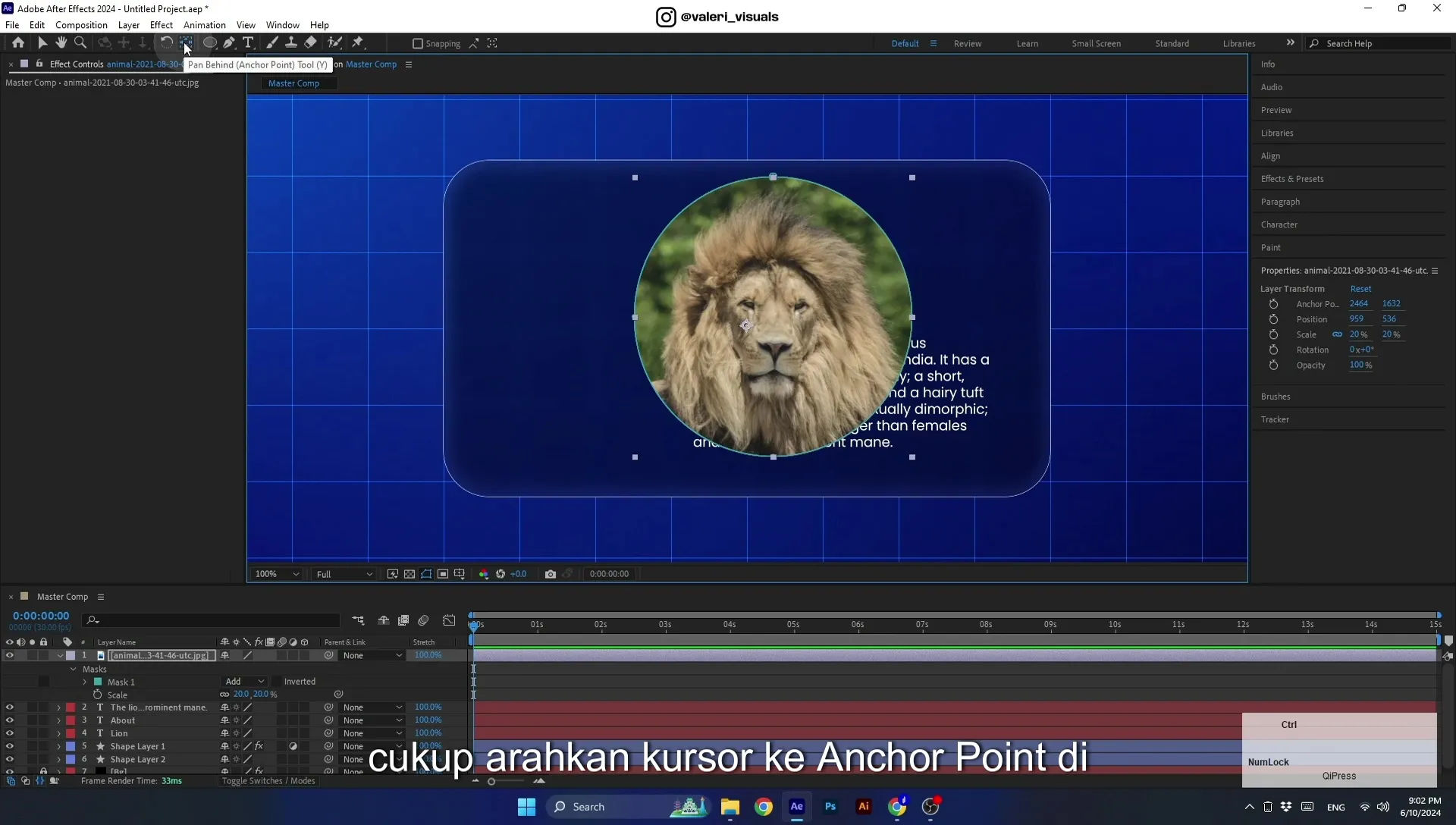Select the Selection (arrow) tool

[x=42, y=43]
